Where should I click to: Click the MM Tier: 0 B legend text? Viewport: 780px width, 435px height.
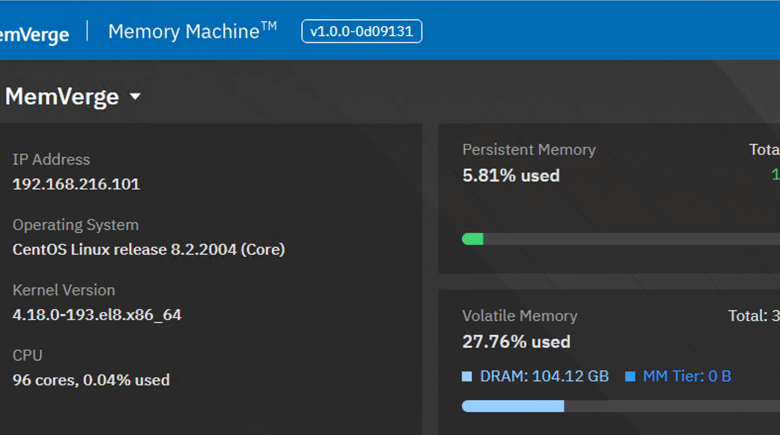tap(687, 376)
